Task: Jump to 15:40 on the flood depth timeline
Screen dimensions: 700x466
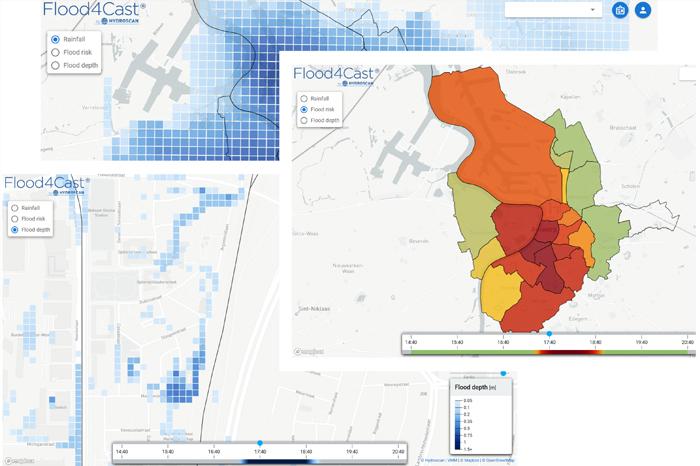Action: (x=168, y=452)
